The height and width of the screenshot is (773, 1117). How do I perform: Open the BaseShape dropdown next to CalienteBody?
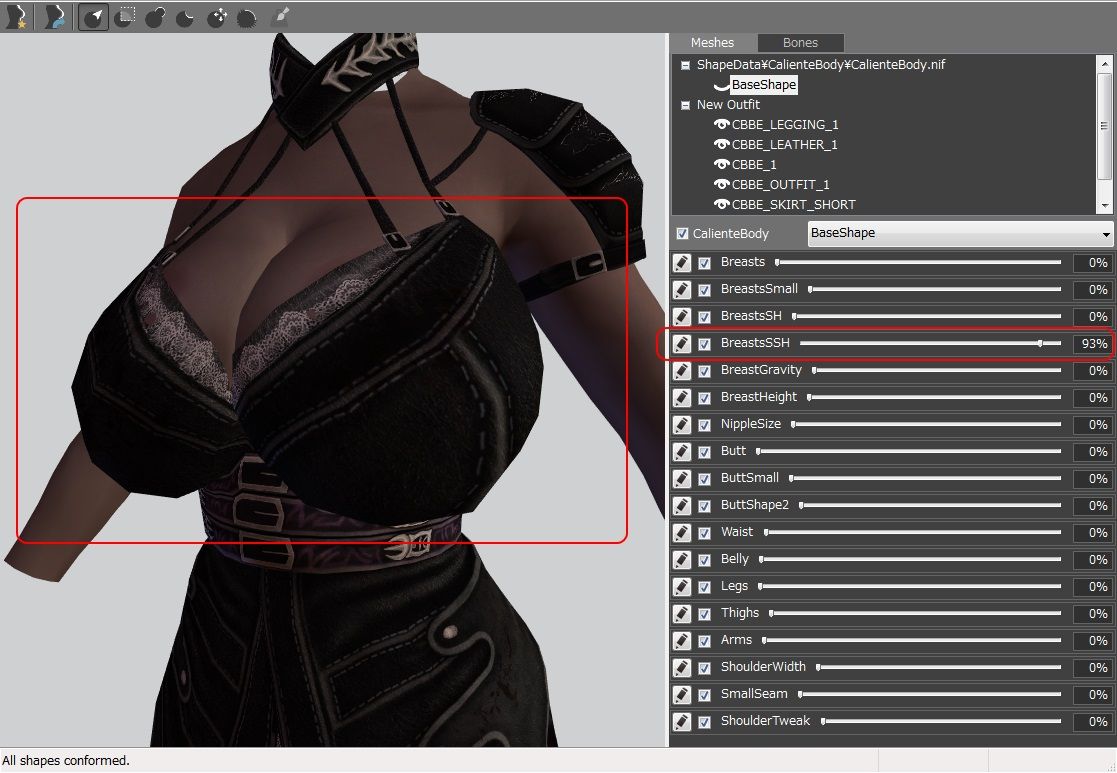(960, 233)
